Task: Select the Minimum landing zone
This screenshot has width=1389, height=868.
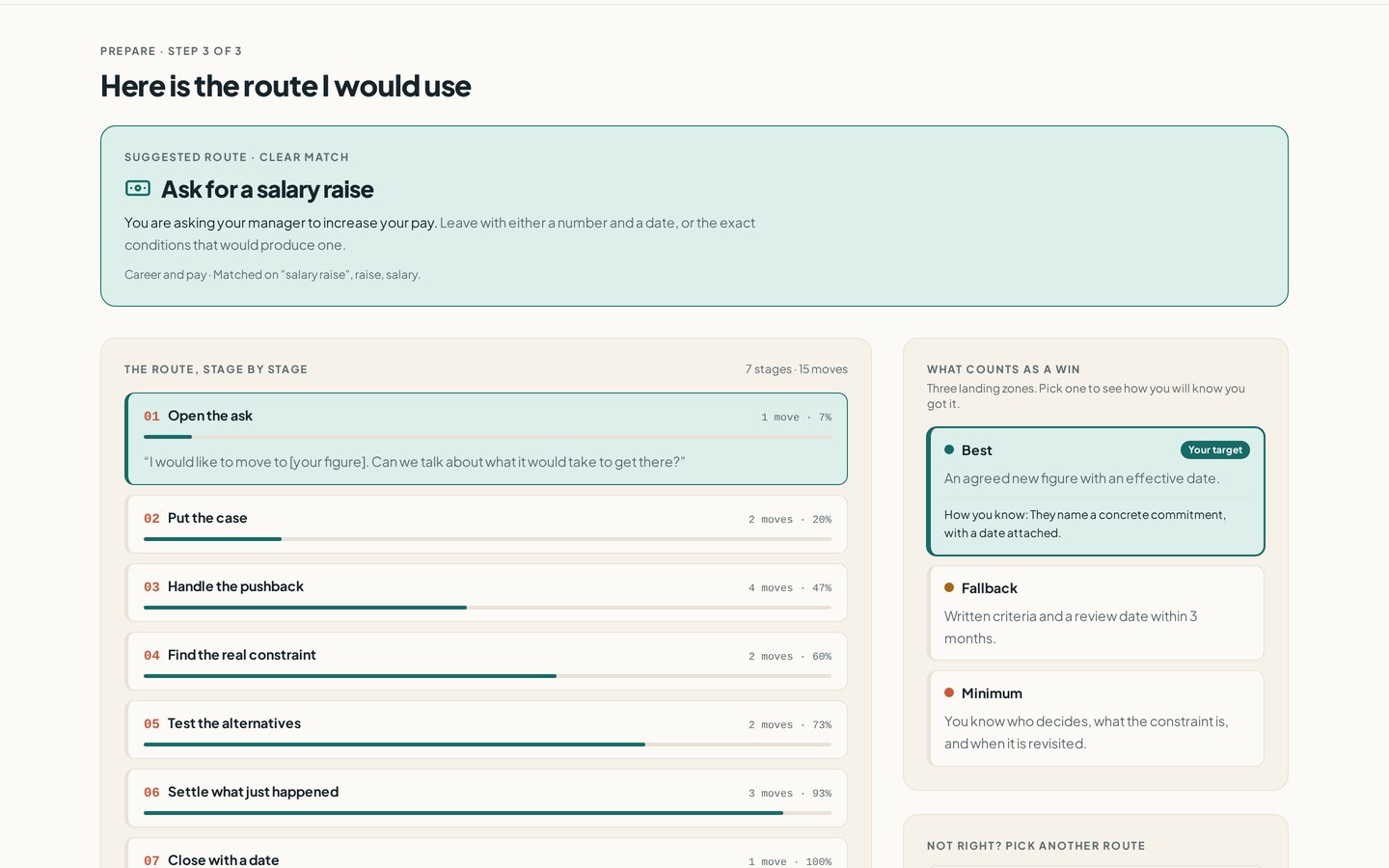Action: pyautogui.click(x=1096, y=719)
